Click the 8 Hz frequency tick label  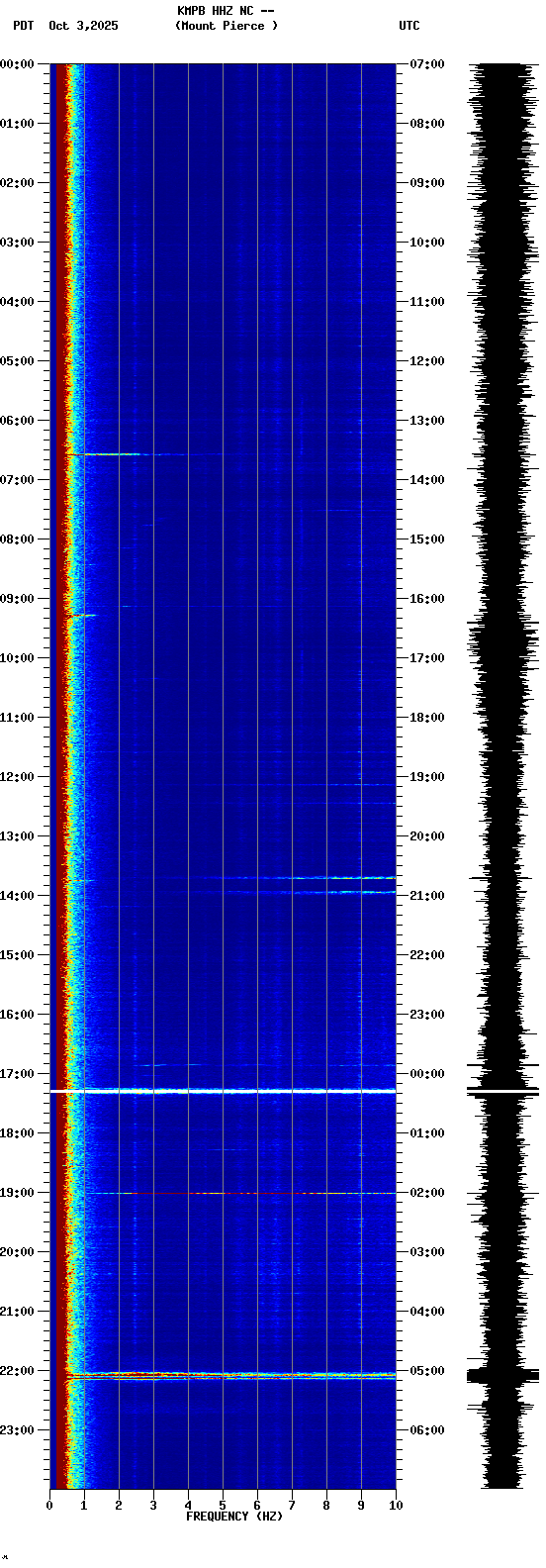[x=326, y=1506]
